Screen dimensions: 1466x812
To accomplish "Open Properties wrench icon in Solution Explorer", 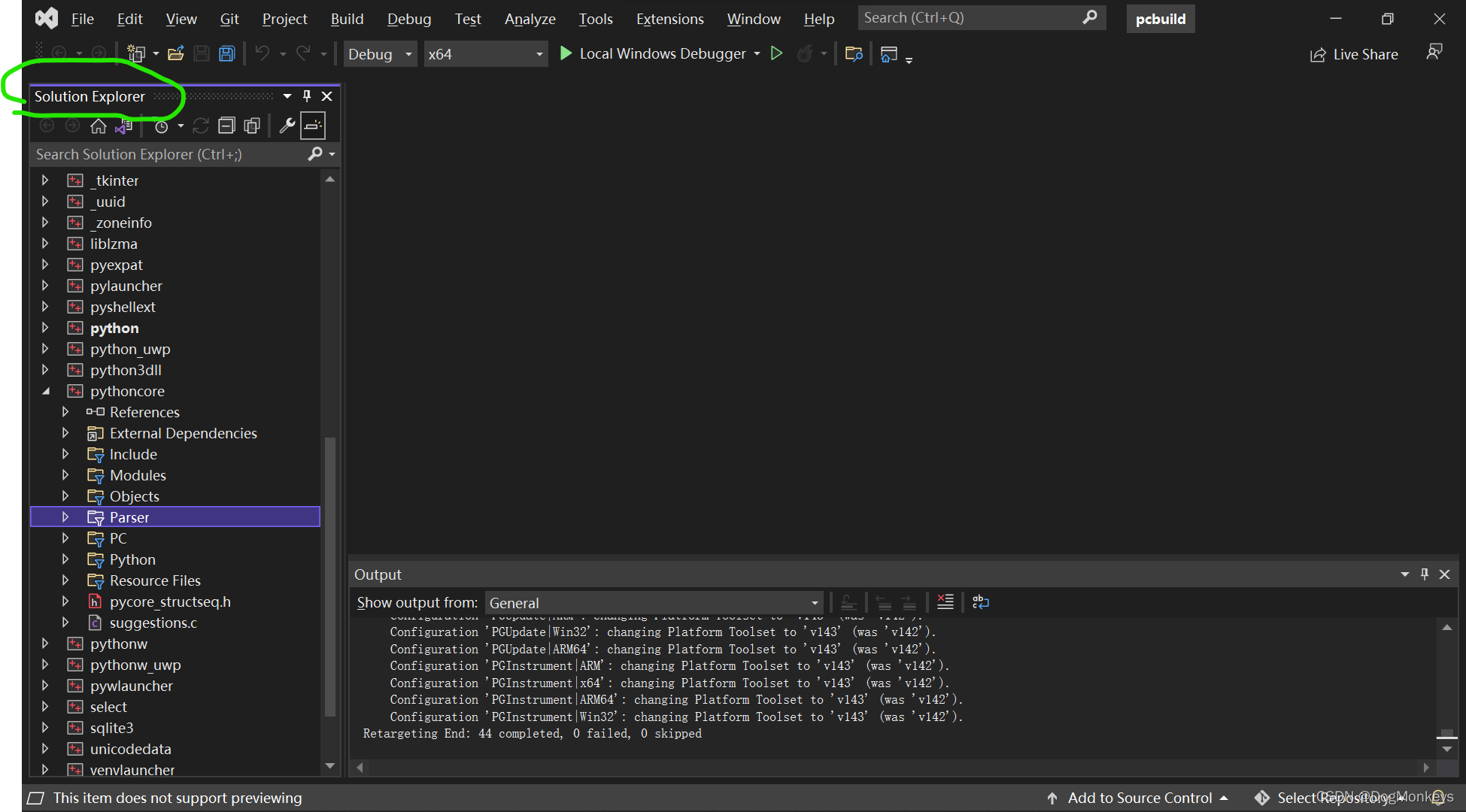I will click(x=287, y=126).
